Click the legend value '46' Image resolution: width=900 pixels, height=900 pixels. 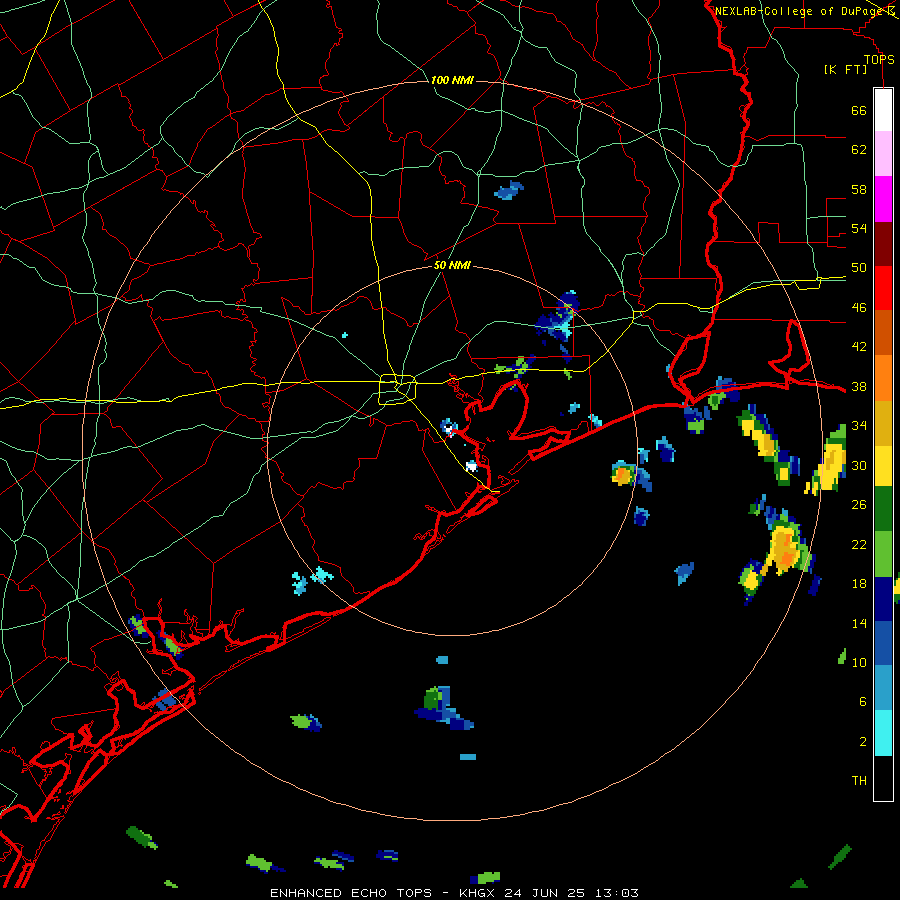tap(859, 308)
